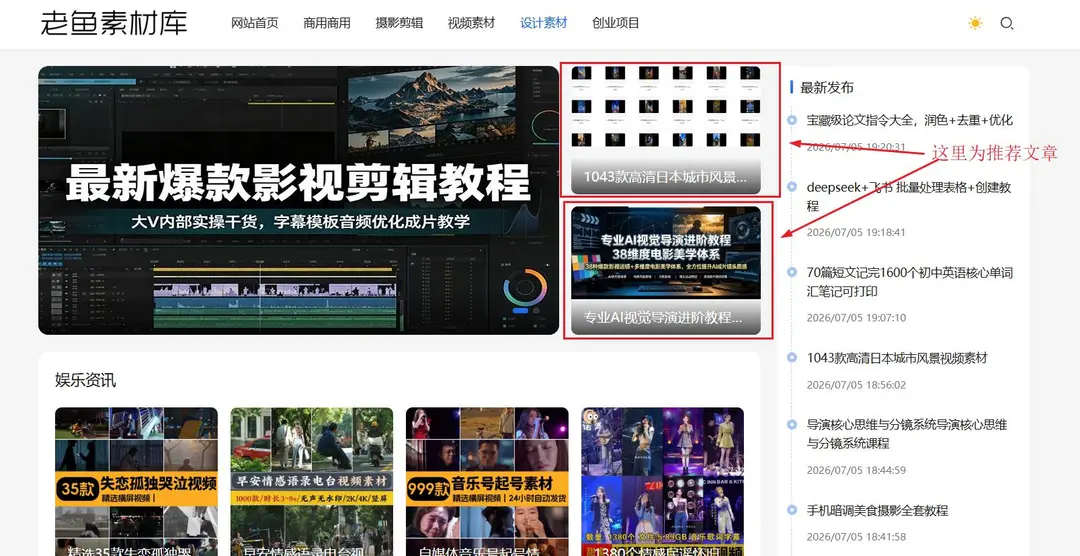
Task: Open the 1043款高清日本城市风景 recommended card
Action: pyautogui.click(x=665, y=130)
